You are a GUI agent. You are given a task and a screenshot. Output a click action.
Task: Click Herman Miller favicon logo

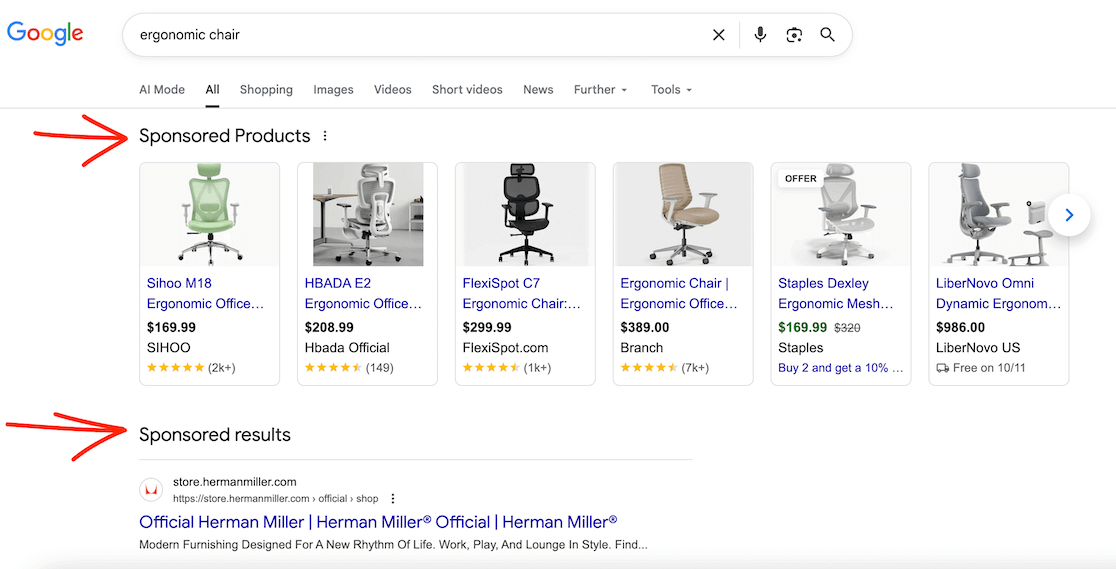click(x=151, y=490)
